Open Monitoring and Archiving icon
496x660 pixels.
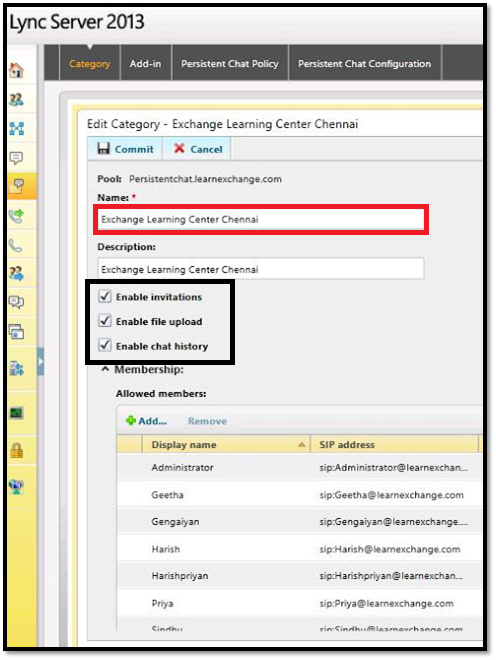click(16, 412)
